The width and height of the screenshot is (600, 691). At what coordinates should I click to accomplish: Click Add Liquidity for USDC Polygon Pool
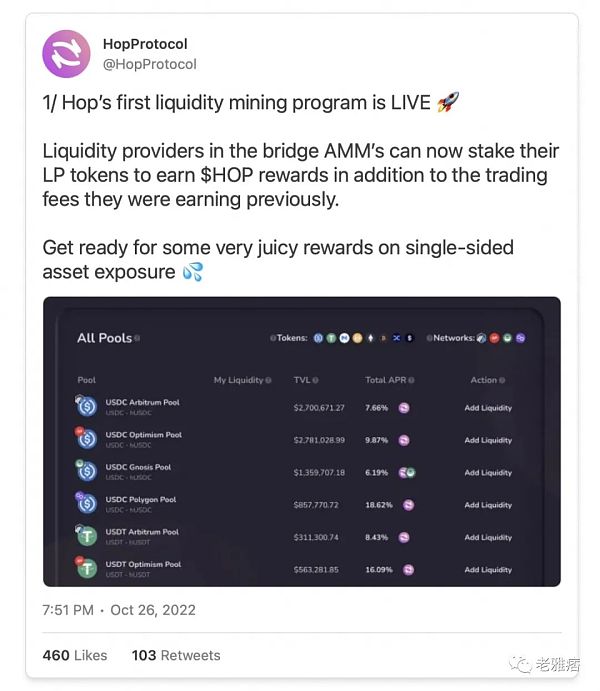(488, 505)
